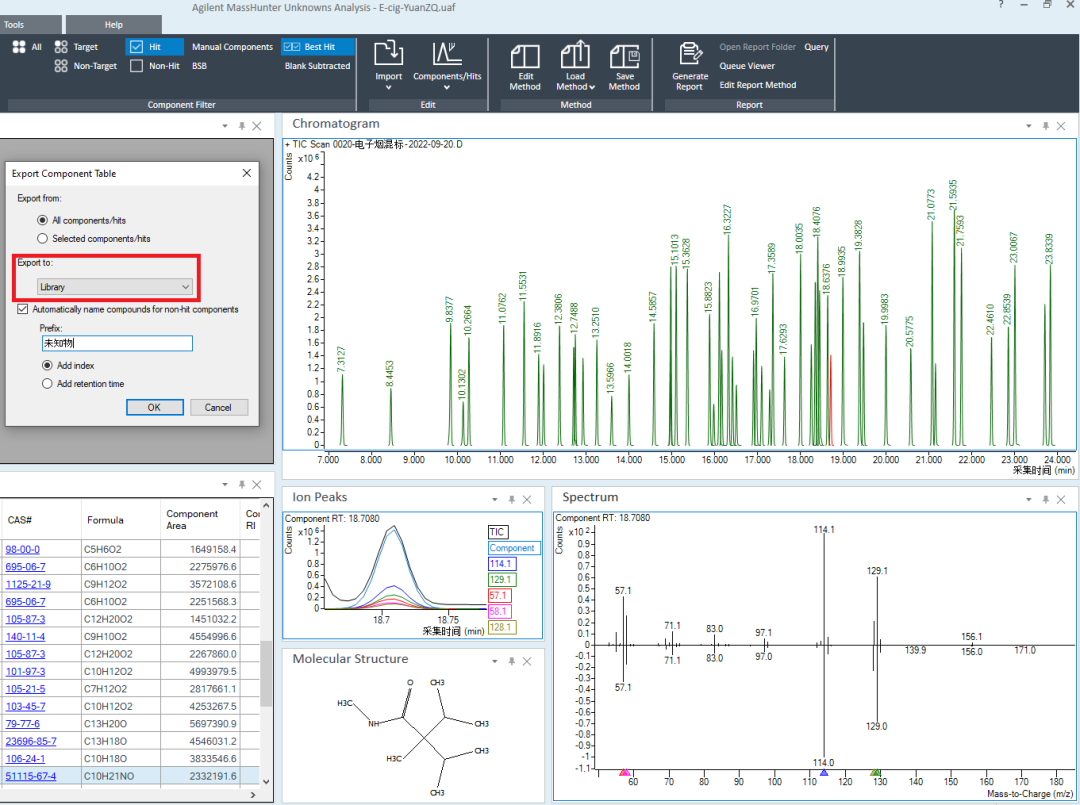Click the red 57.1 ion legend box

coord(499,595)
